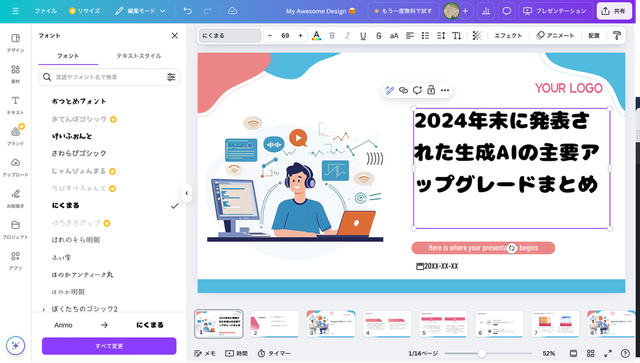
Task: Choose the おてんばゴシック font
Action: point(79,119)
